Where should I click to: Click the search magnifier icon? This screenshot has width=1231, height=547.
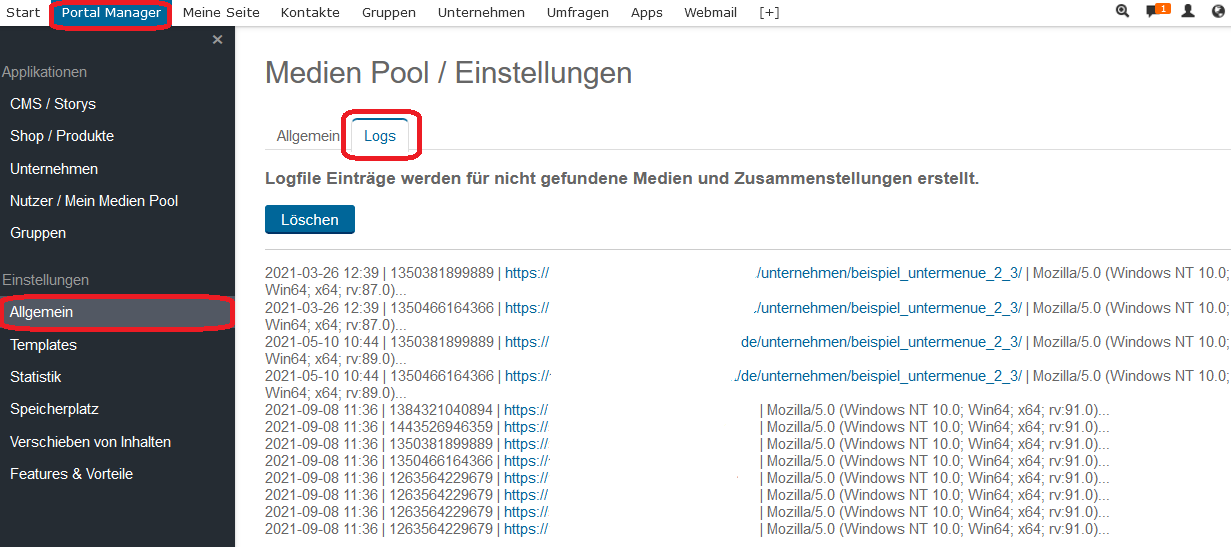(x=1122, y=12)
